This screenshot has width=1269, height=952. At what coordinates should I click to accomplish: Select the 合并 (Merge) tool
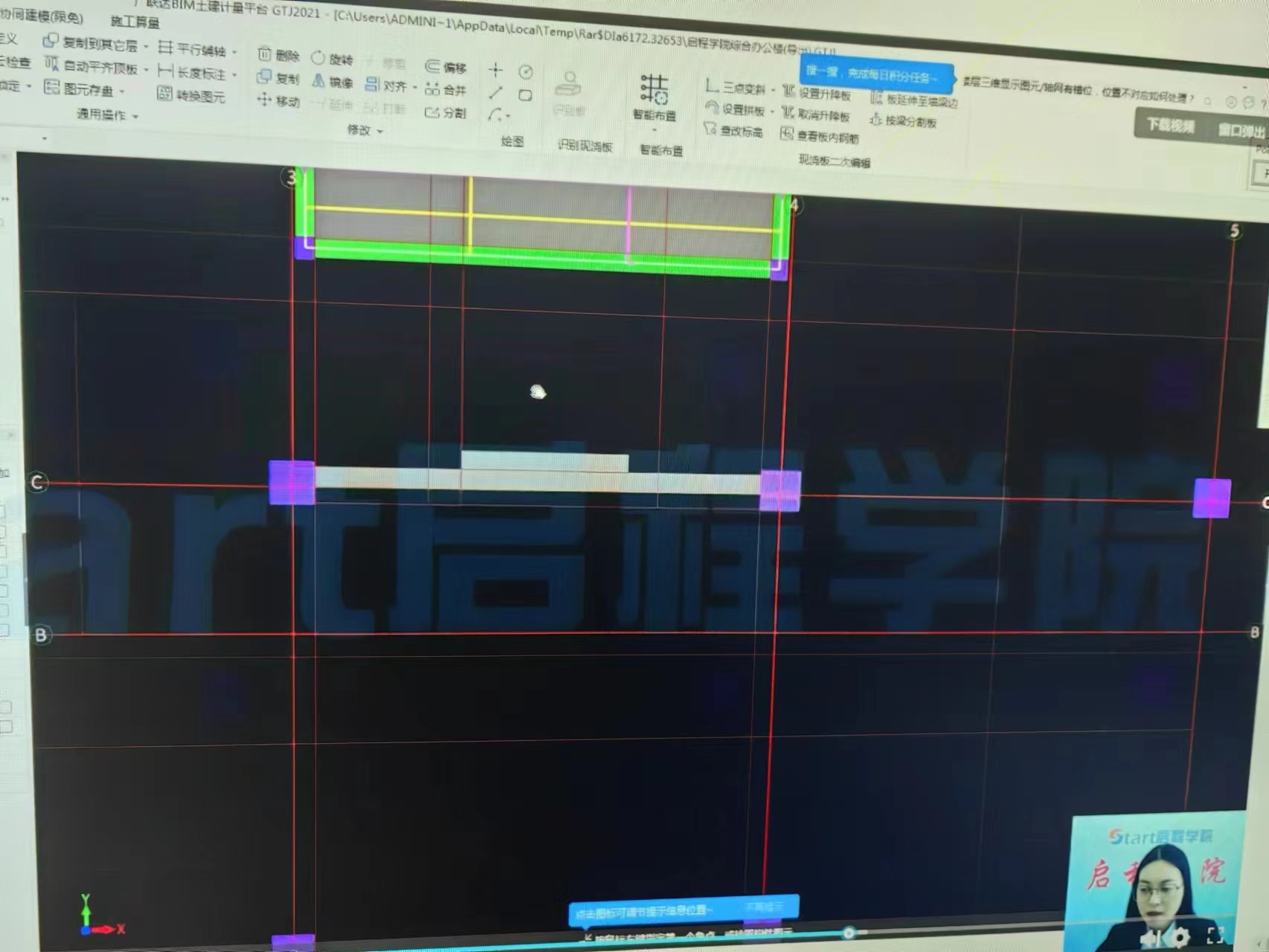click(446, 90)
